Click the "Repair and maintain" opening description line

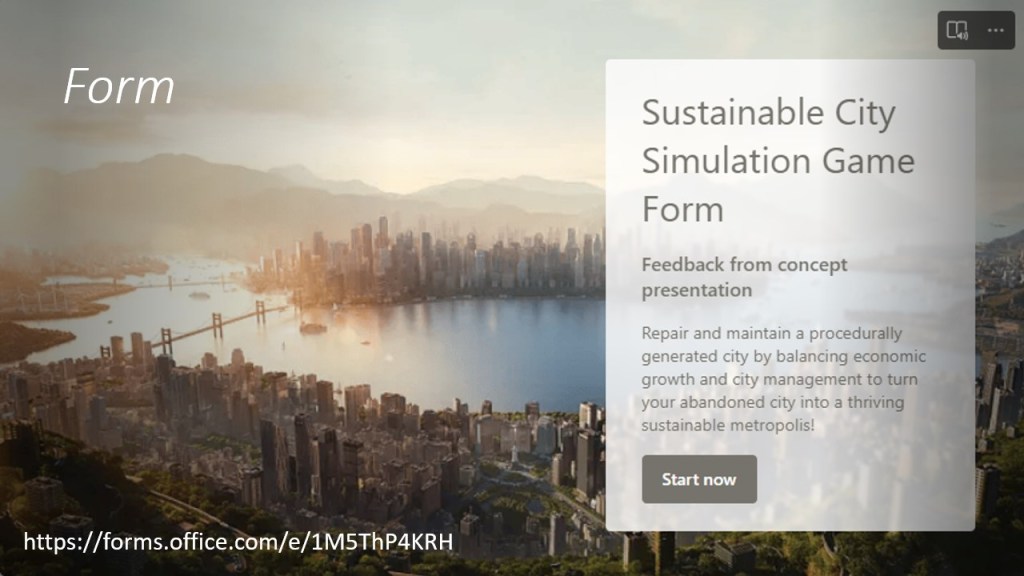coord(771,333)
